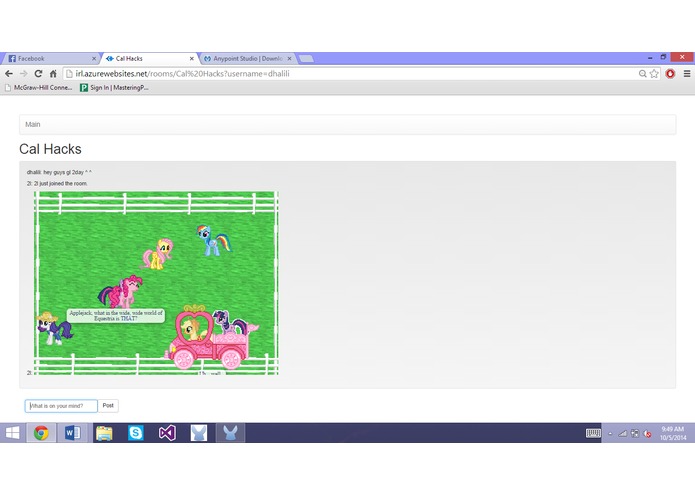Bookmark this page with the star icon
The height and width of the screenshot is (494, 695).
click(654, 74)
